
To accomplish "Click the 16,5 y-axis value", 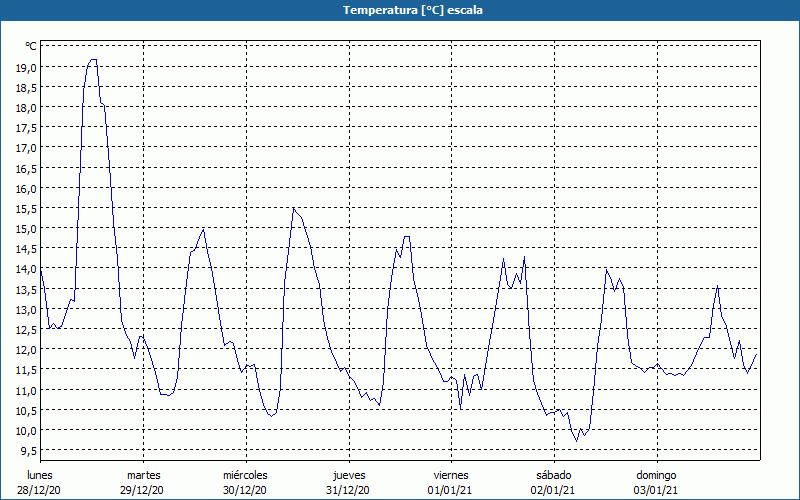I will pyautogui.click(x=27, y=168).
